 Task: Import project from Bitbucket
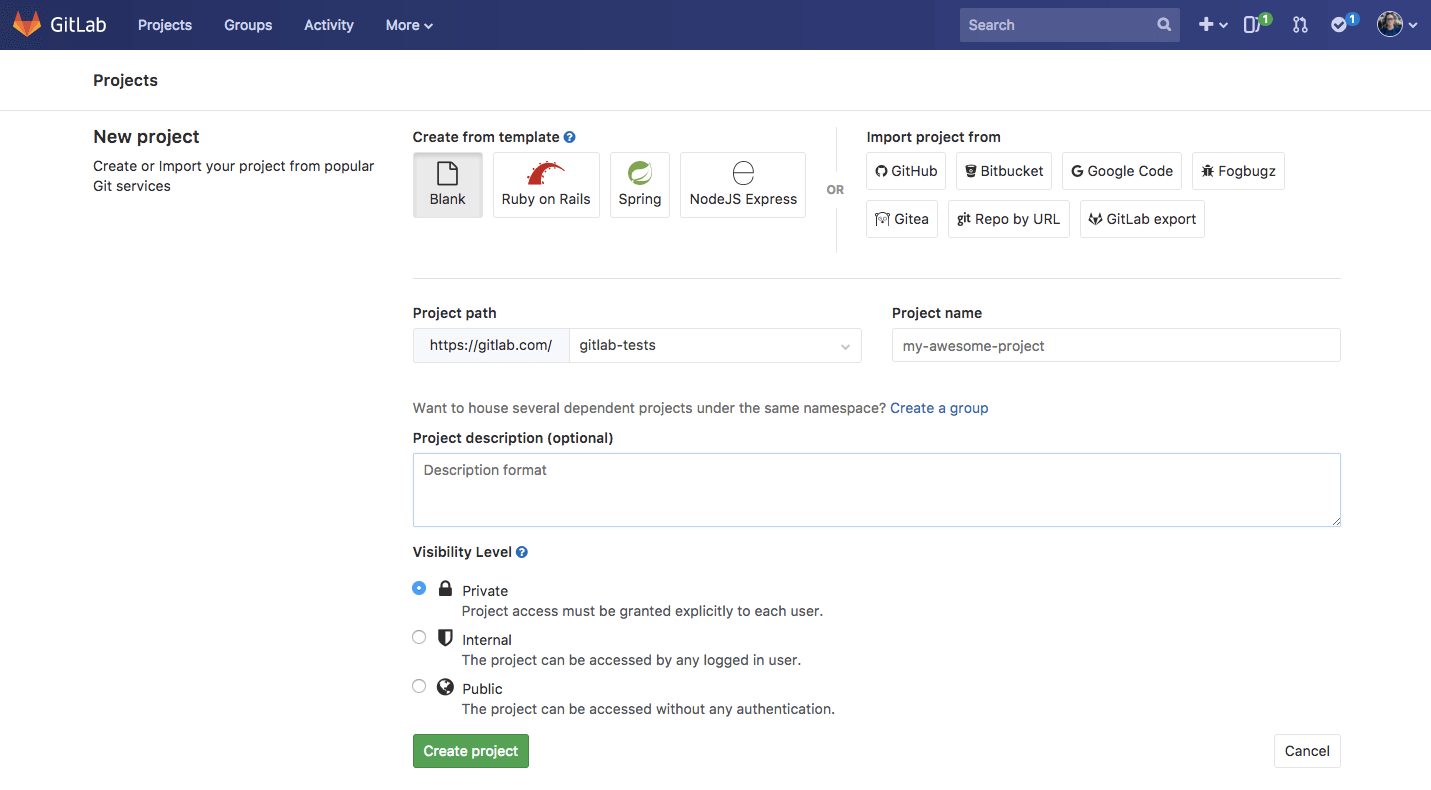pyautogui.click(x=1004, y=171)
